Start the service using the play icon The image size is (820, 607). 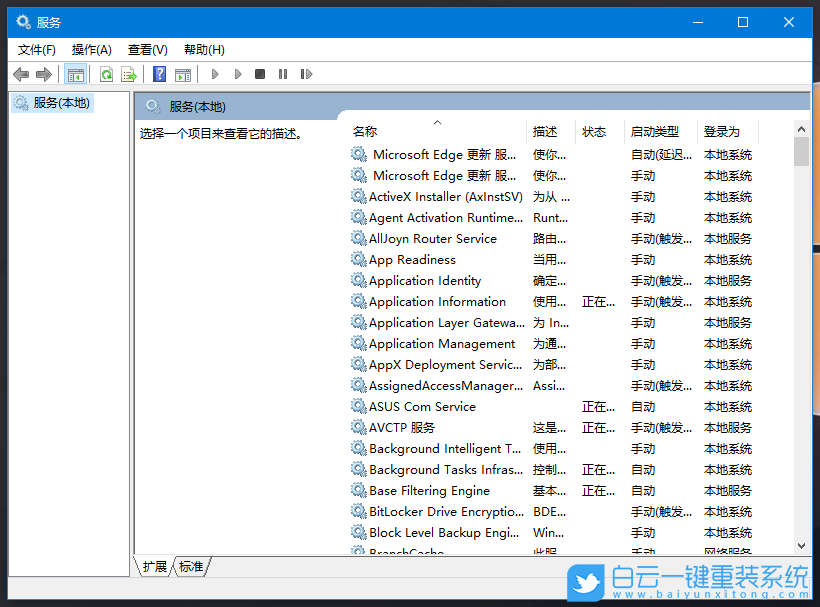(x=215, y=73)
